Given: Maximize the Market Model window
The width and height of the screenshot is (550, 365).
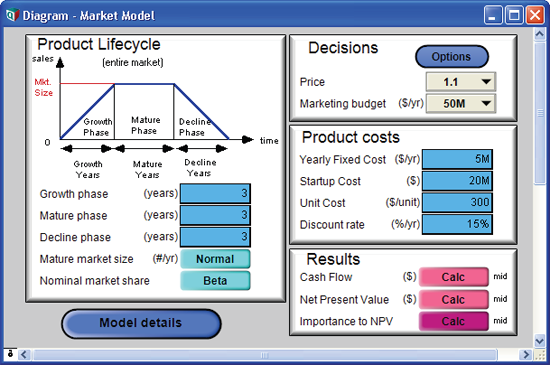Looking at the screenshot, I should [514, 15].
